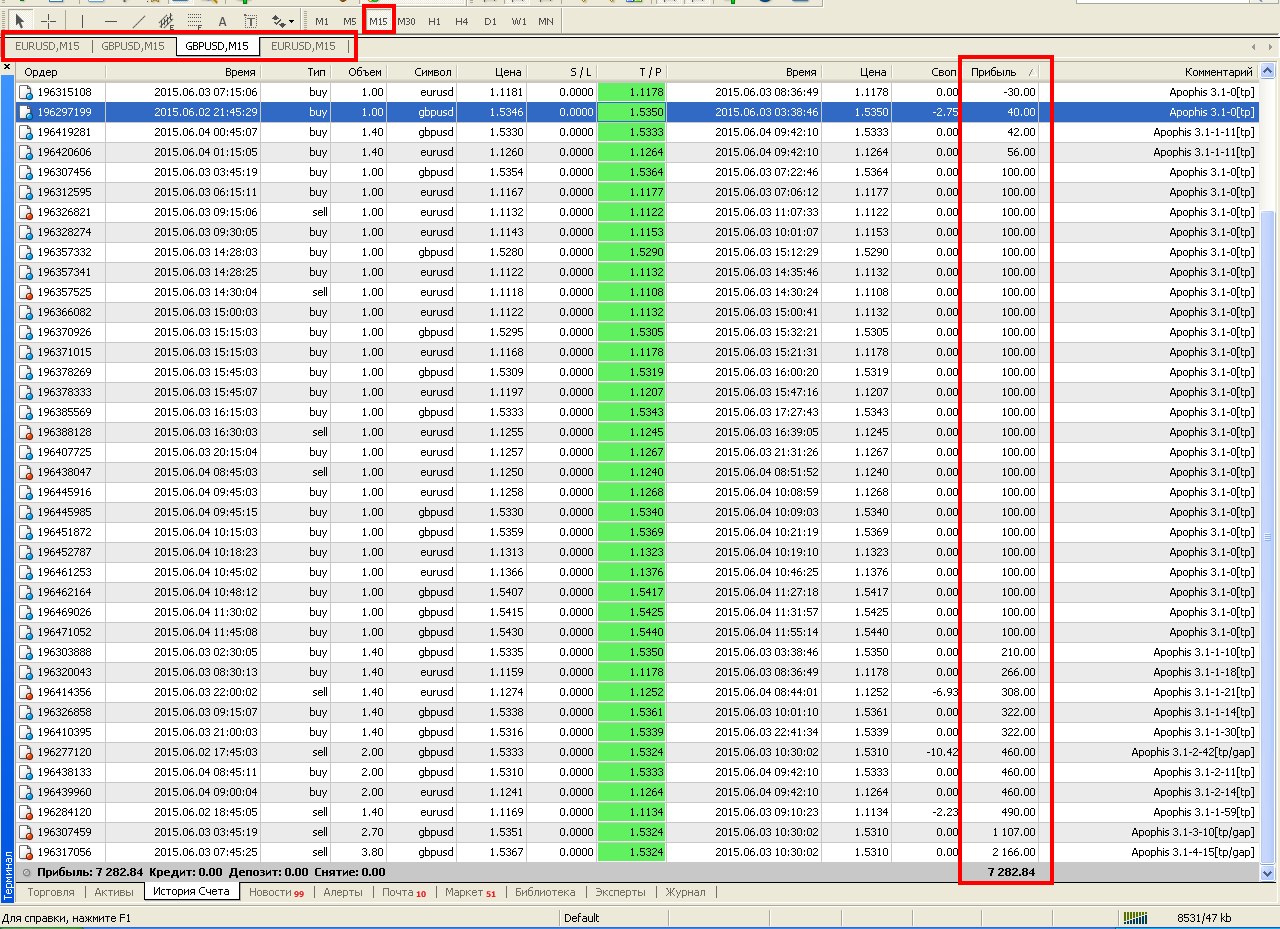Click the chart tabs scroll-right arrow
1280x929 pixels.
[x=1268, y=46]
